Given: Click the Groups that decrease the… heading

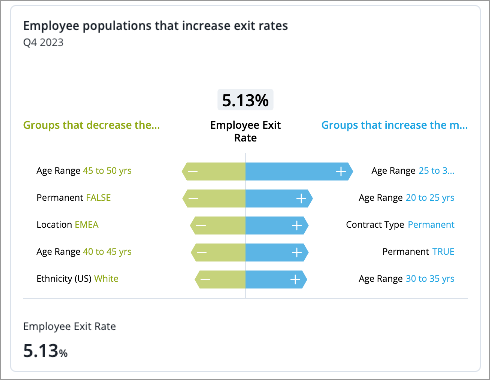Looking at the screenshot, I should [91, 125].
